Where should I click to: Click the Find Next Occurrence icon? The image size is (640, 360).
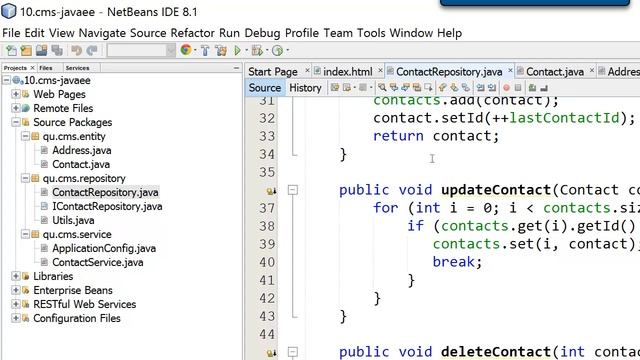[405, 87]
